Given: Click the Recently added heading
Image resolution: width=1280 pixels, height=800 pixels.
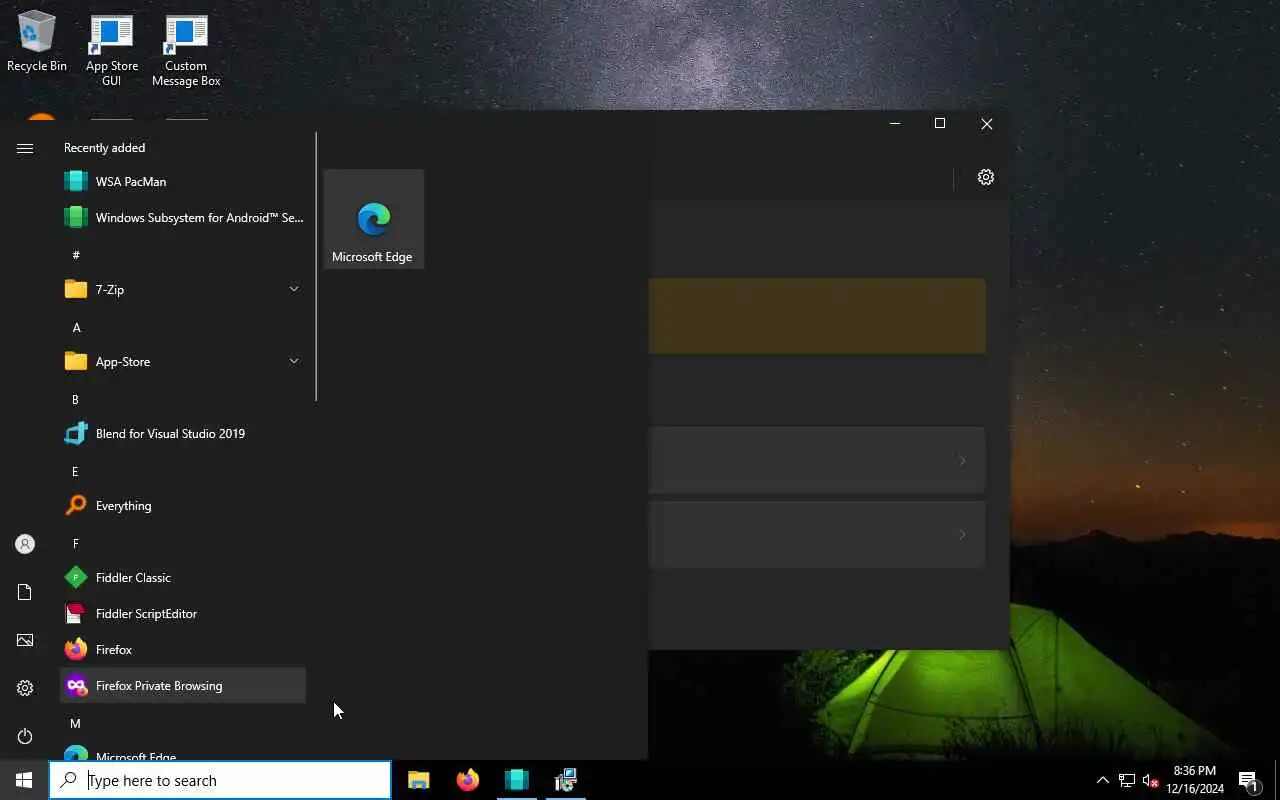Looking at the screenshot, I should tap(104, 147).
